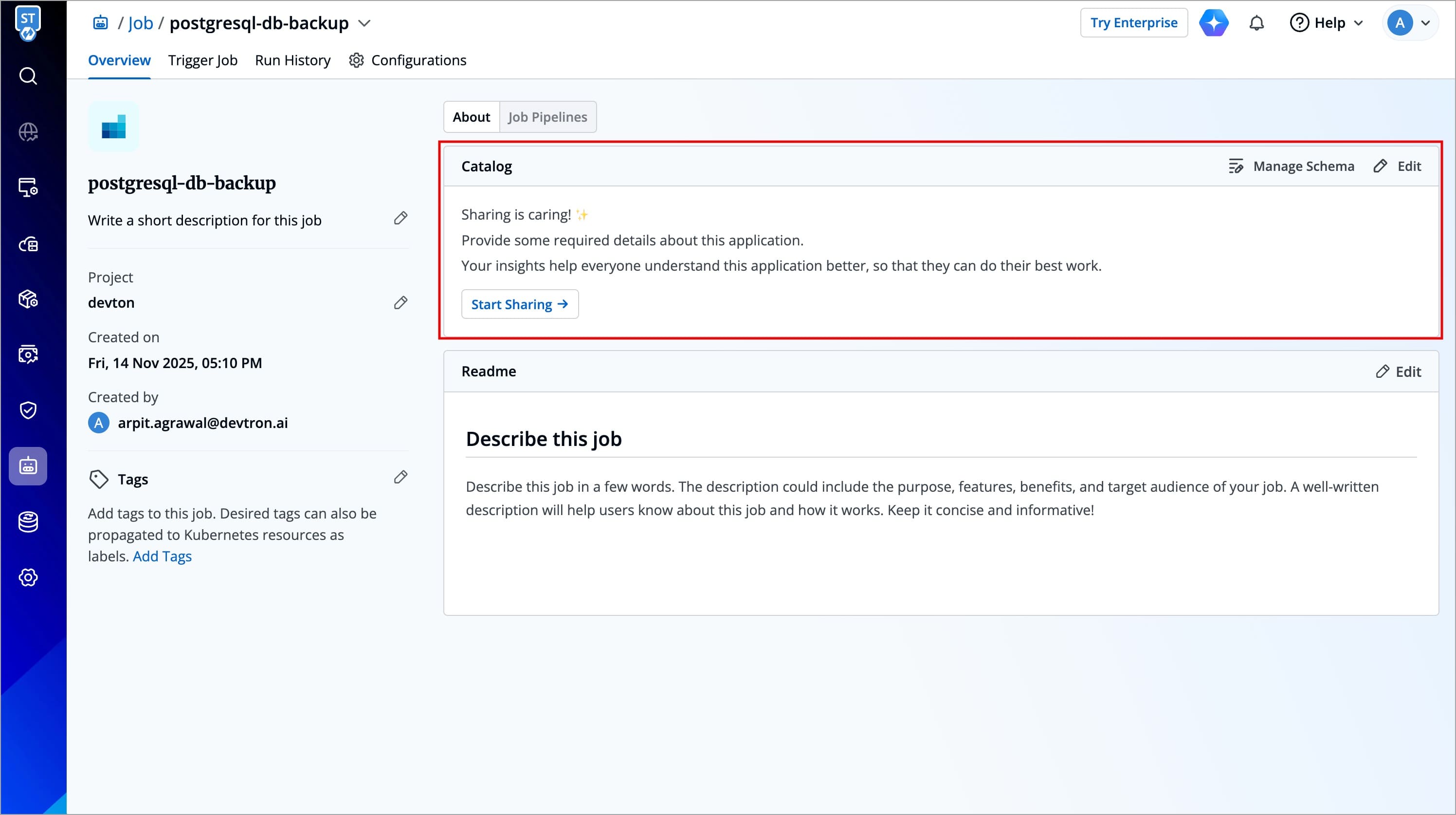Screen dimensions: 1456x815
Task: Open the jobs robot icon in sidebar
Action: [28, 466]
